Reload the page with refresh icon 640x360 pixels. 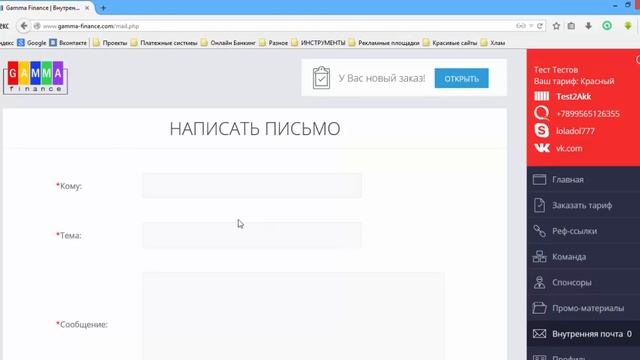540,26
